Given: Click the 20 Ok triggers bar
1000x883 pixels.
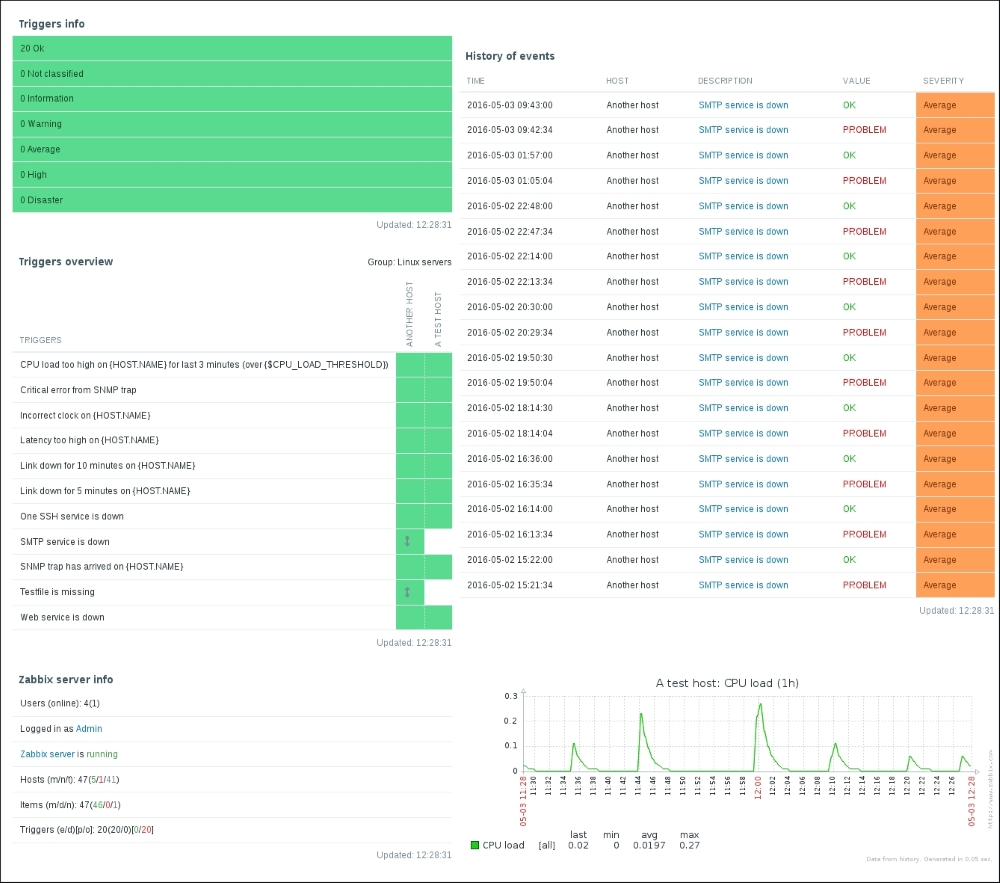Looking at the screenshot, I should [232, 48].
